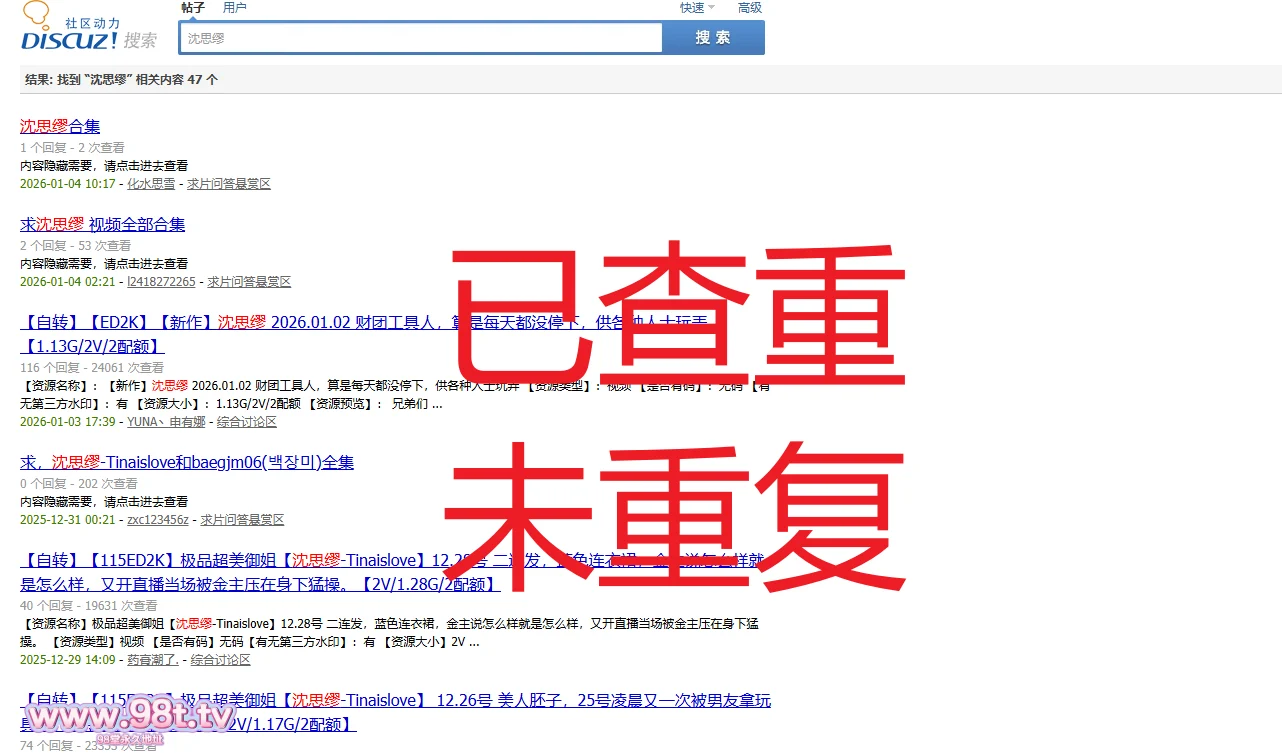
Task: Switch to the 帖子 tab
Action: coord(193,8)
